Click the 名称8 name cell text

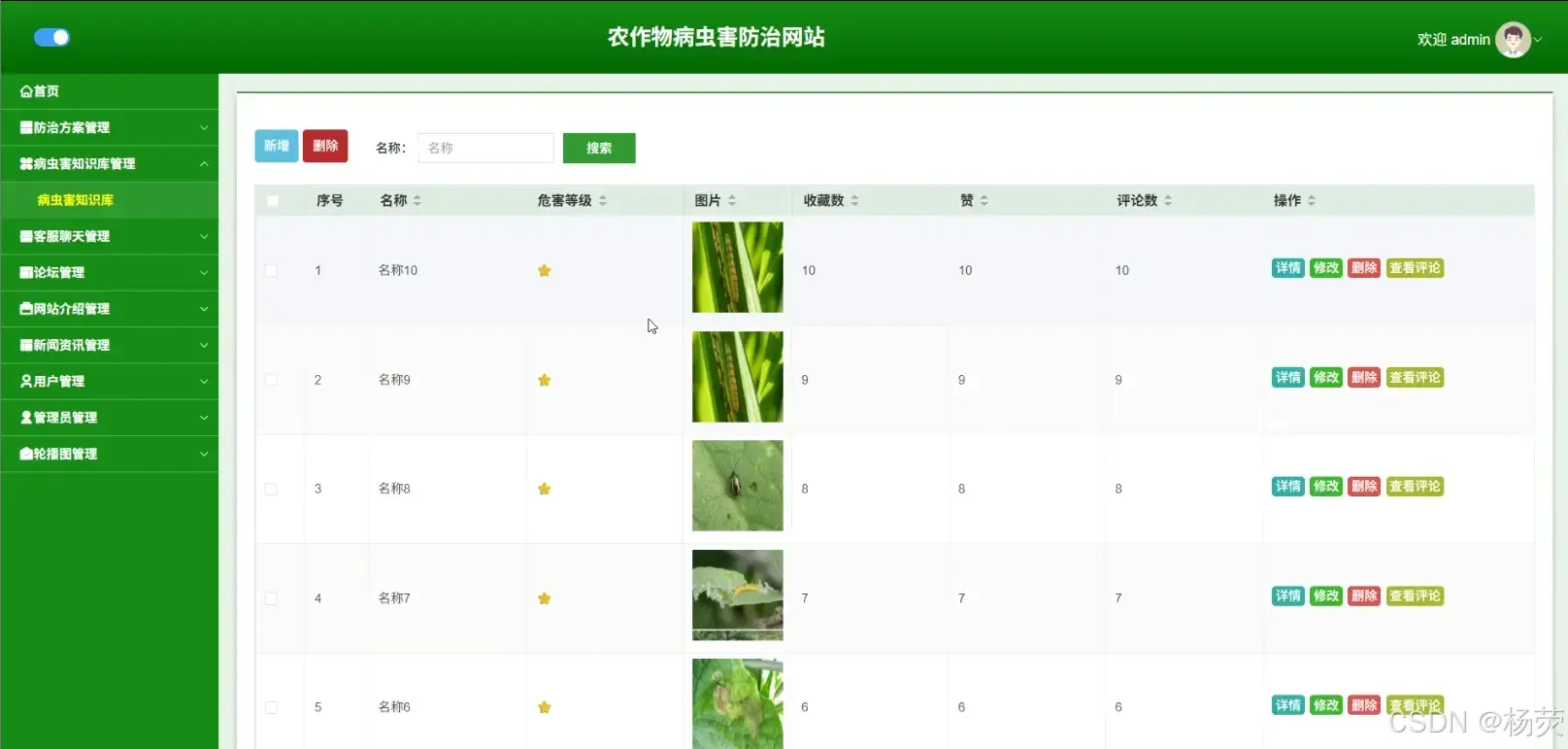click(394, 489)
